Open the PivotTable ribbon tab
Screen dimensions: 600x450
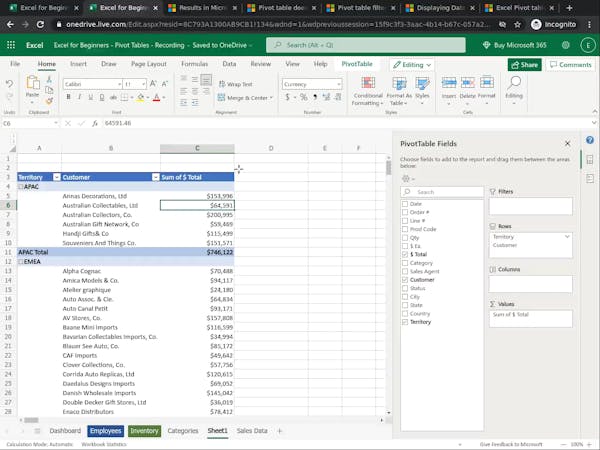(x=357, y=64)
